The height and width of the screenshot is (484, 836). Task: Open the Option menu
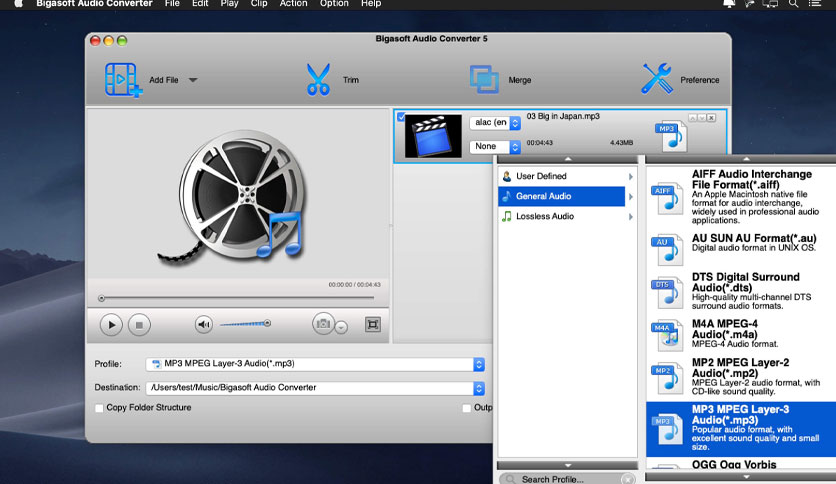[x=334, y=4]
